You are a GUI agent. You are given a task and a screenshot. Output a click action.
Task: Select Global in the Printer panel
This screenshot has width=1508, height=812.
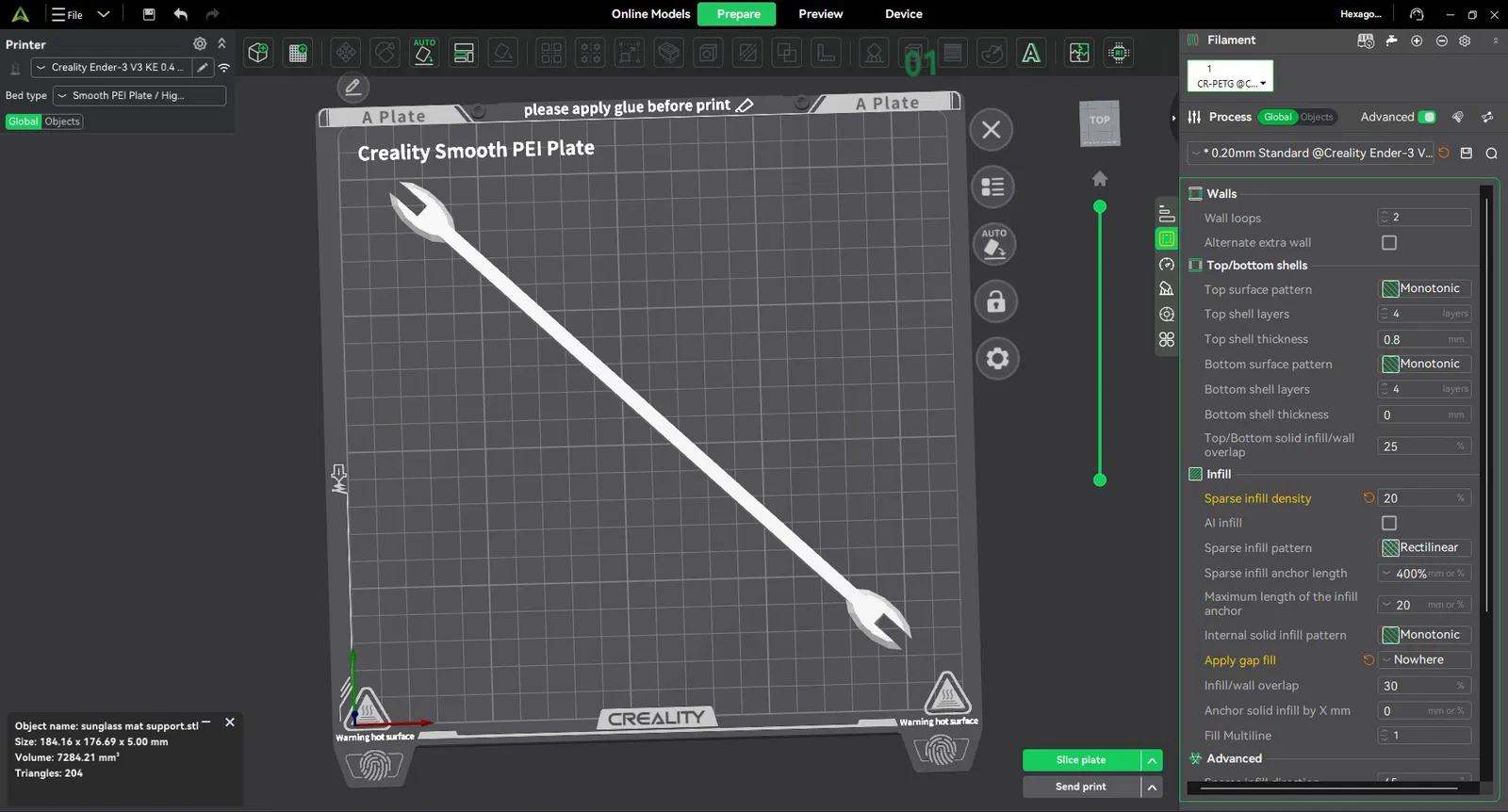24,122
